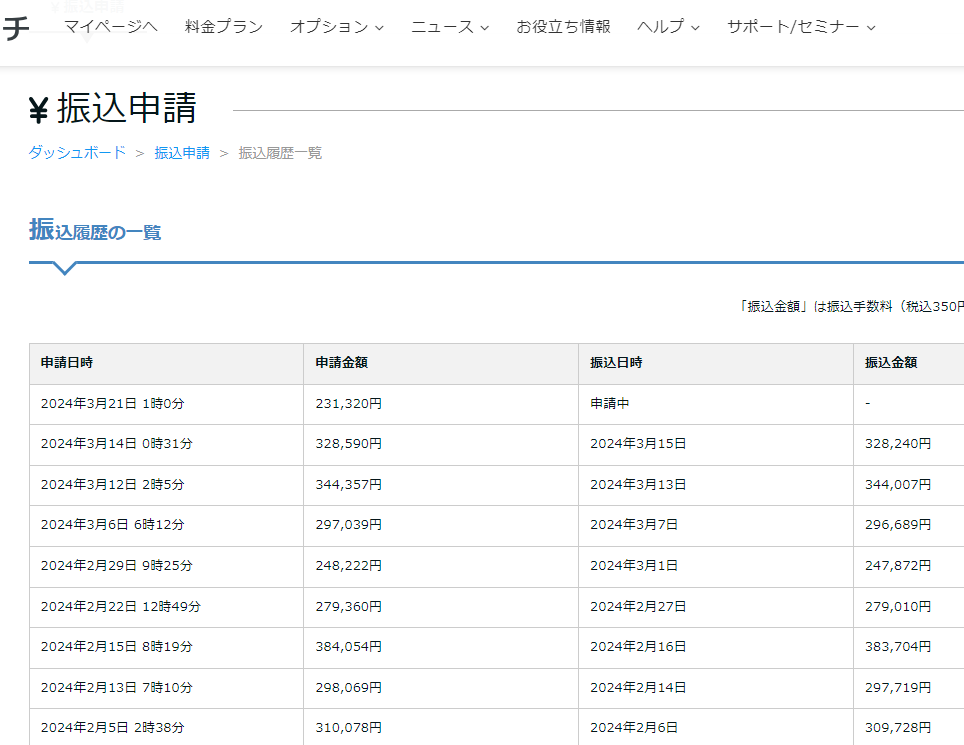The image size is (964, 745).
Task: Select the 2024年2月29日 9時25分 cell
Action: point(167,566)
